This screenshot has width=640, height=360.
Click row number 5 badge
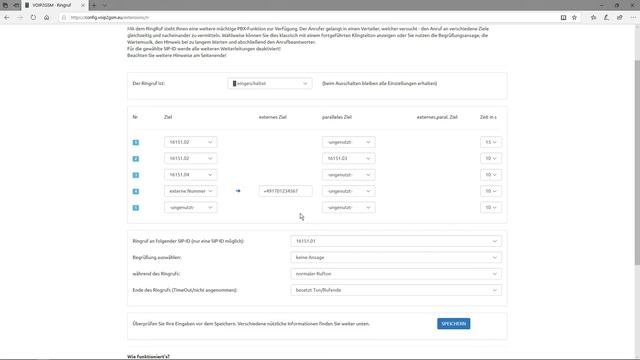tap(136, 208)
